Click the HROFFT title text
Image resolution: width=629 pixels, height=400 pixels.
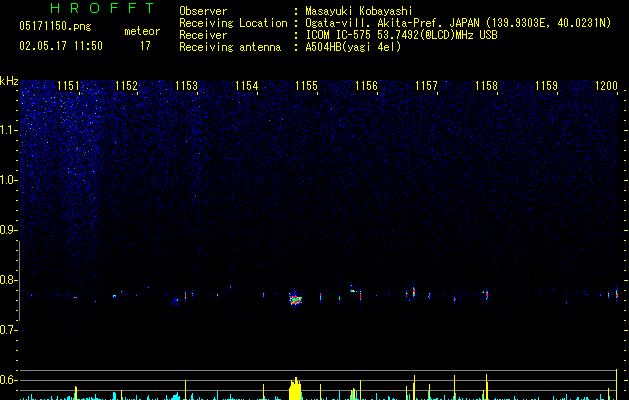[102, 8]
